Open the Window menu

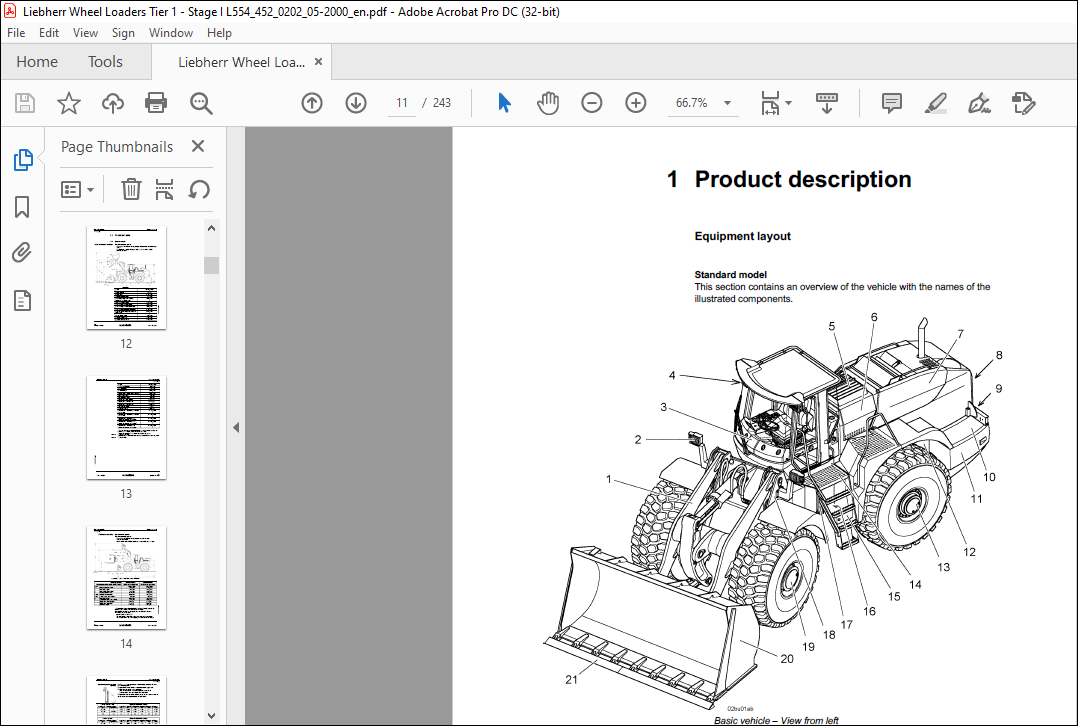[x=170, y=32]
